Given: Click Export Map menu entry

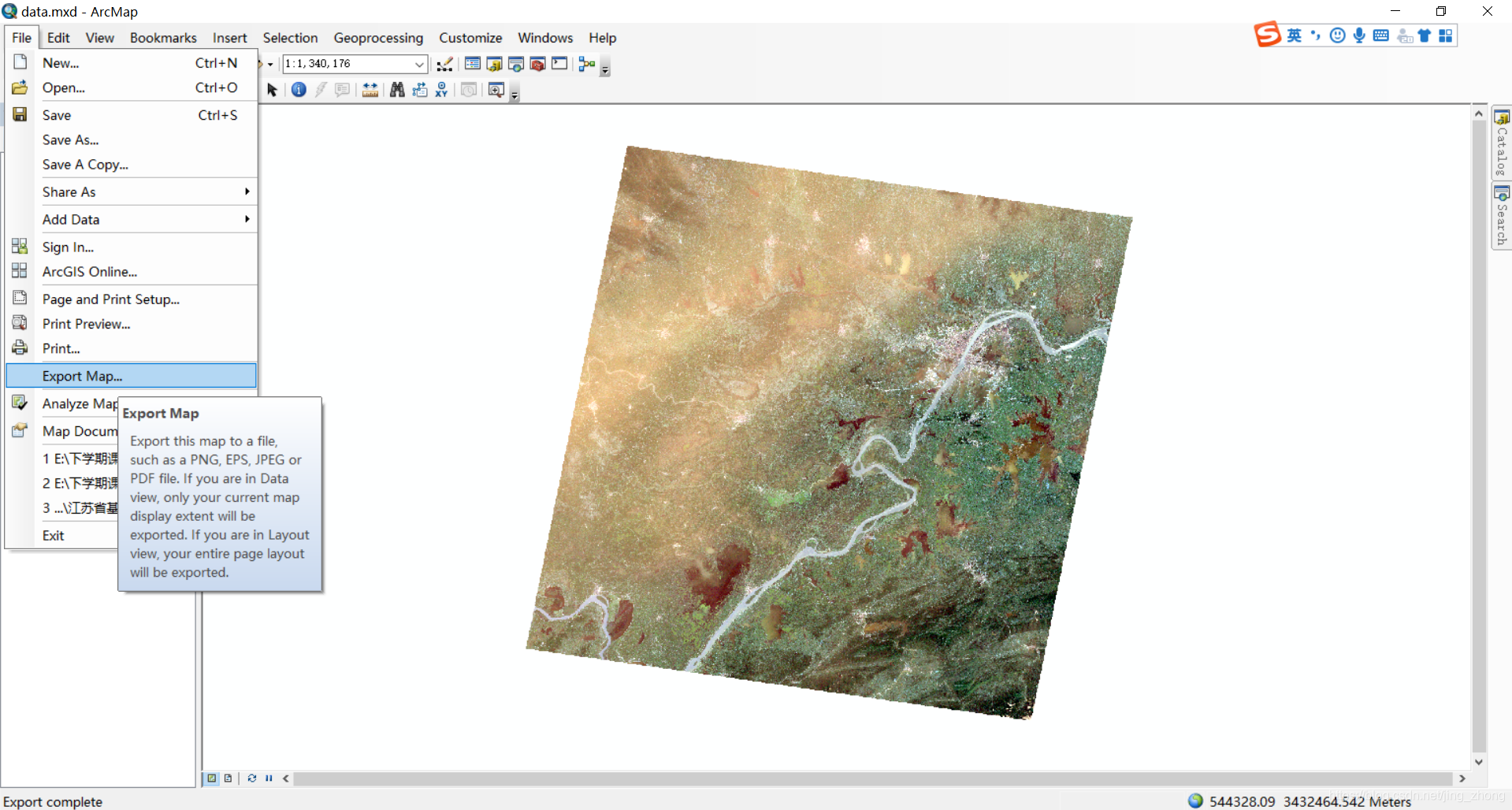Looking at the screenshot, I should pos(131,376).
